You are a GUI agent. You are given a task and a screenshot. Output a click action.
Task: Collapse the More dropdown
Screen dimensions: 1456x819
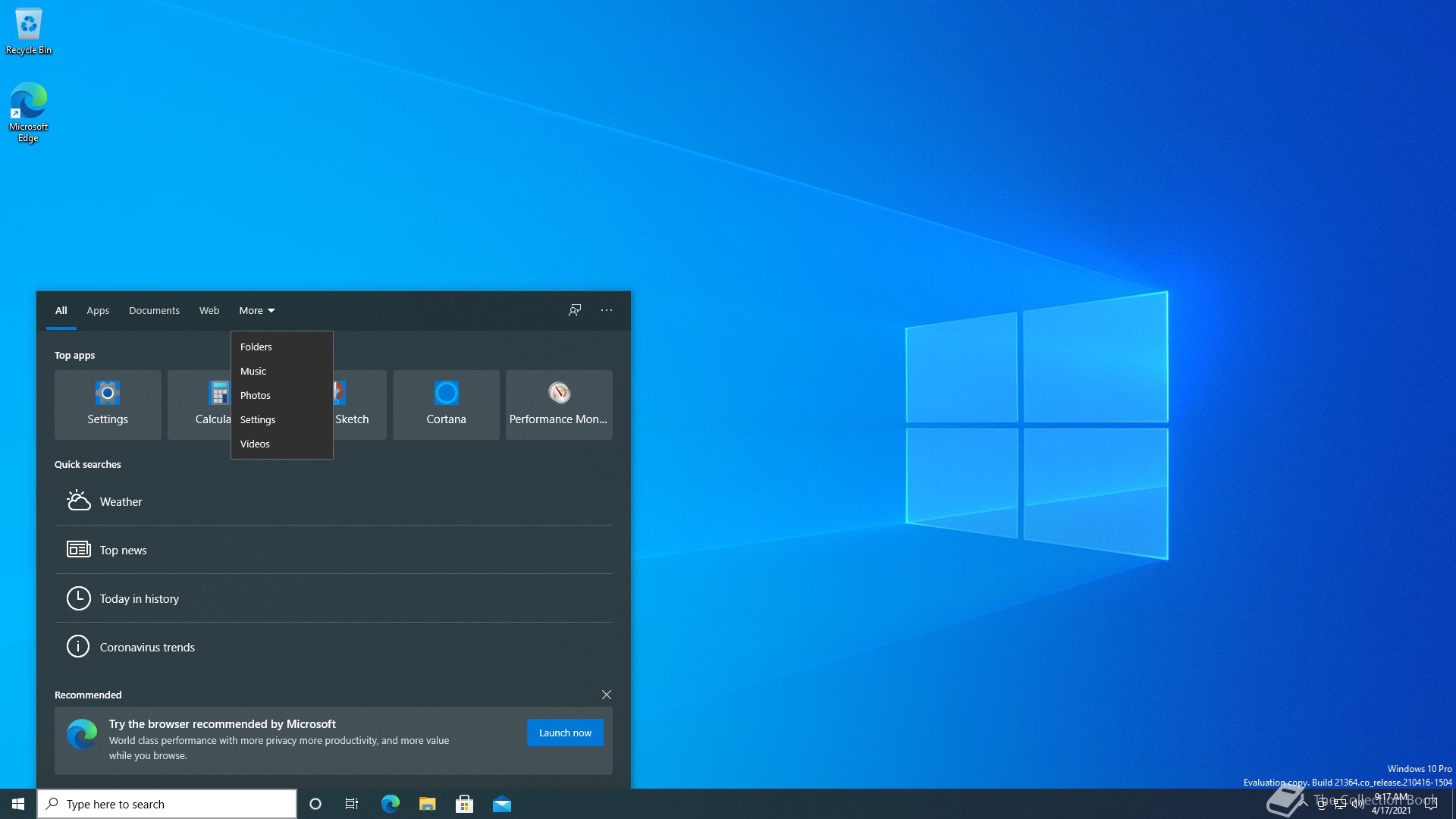tap(257, 310)
